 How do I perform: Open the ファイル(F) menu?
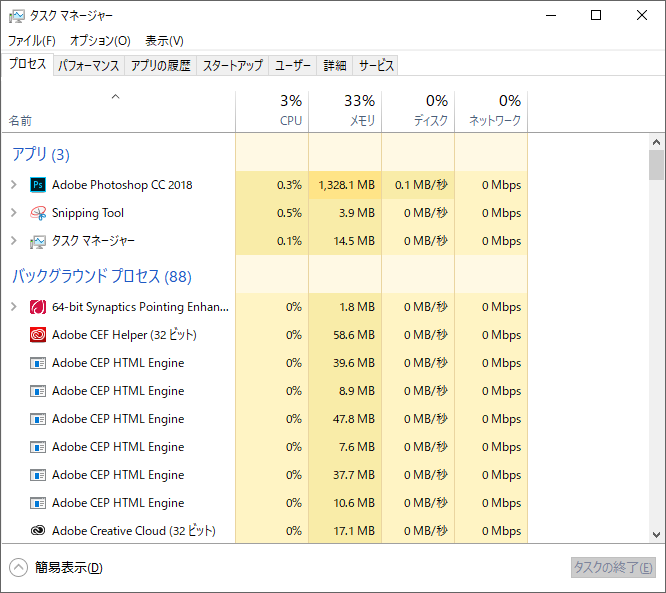click(32, 41)
